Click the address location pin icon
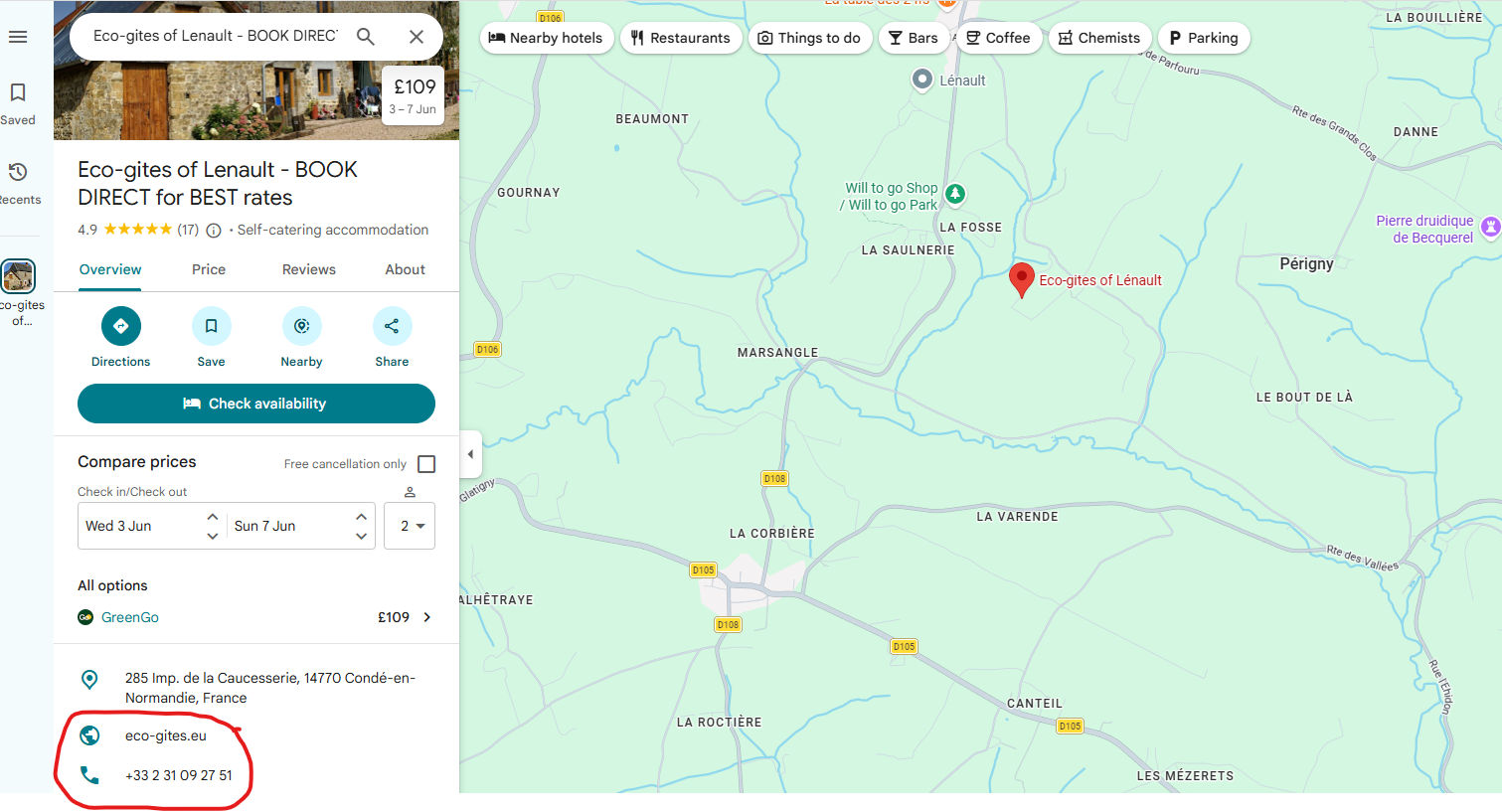The image size is (1502, 812). (89, 679)
